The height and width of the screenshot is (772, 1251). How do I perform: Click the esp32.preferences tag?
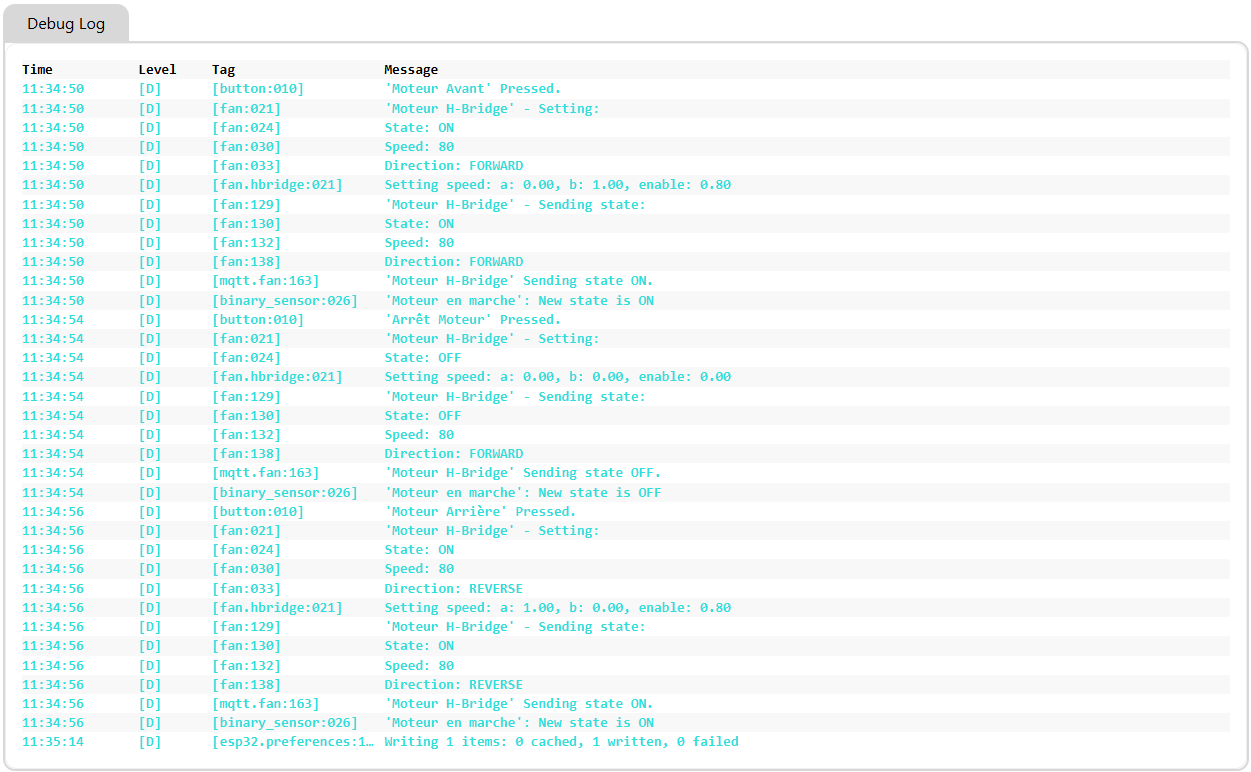[x=293, y=742]
